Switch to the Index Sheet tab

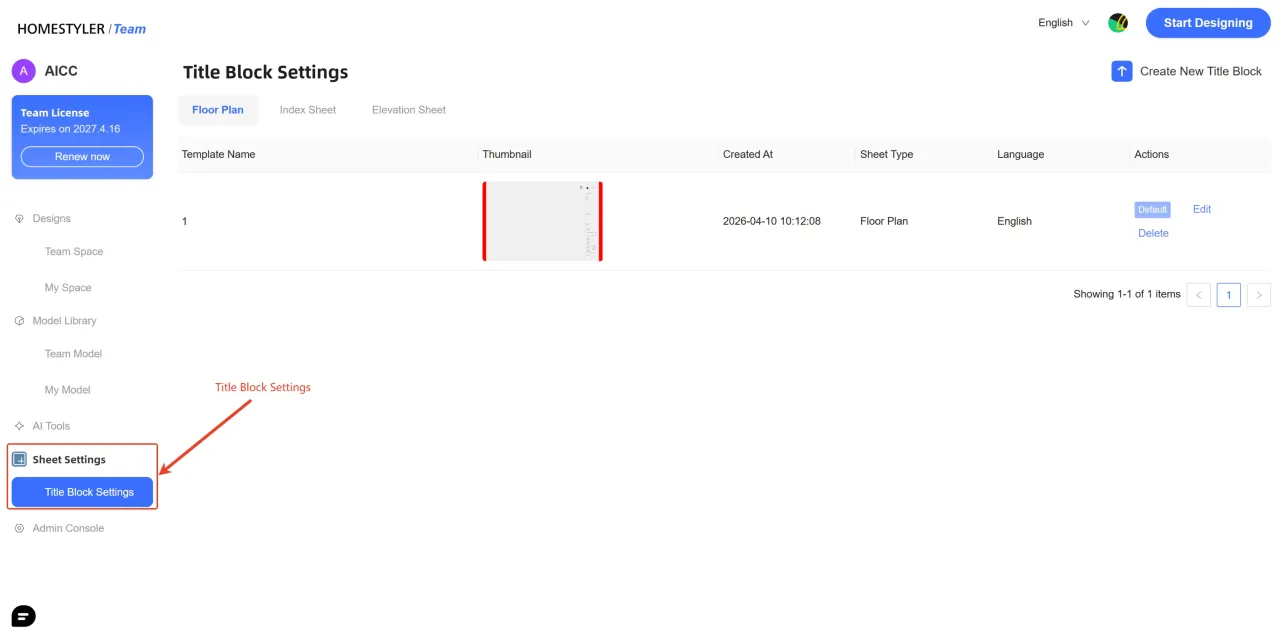(x=307, y=110)
